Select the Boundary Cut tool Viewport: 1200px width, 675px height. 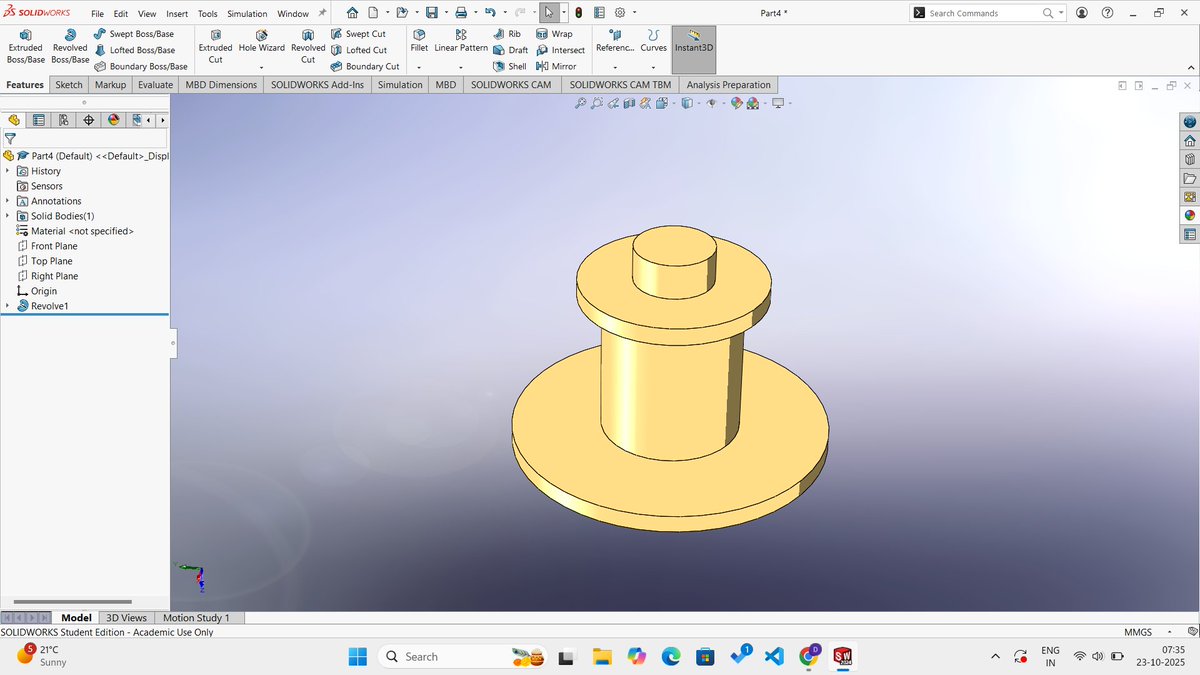365,66
